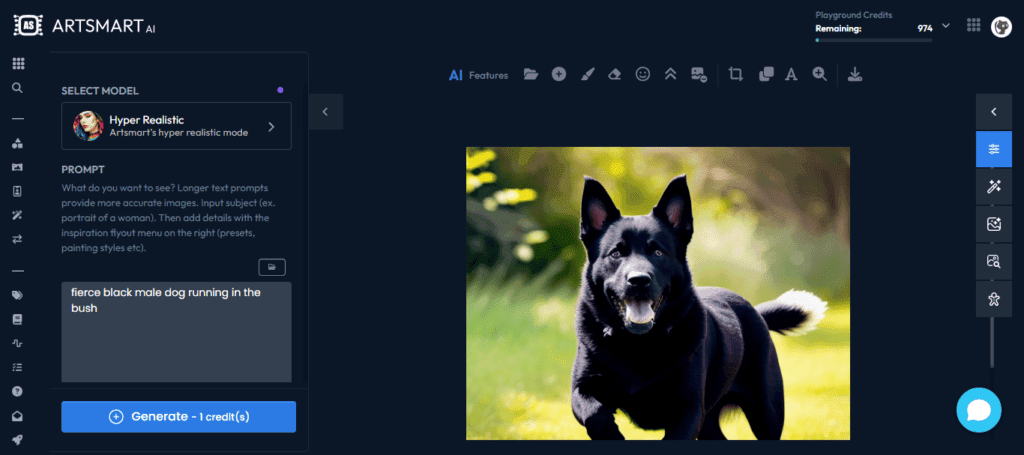Open folder icon in the editor toolbar
The image size is (1024, 455).
(531, 74)
